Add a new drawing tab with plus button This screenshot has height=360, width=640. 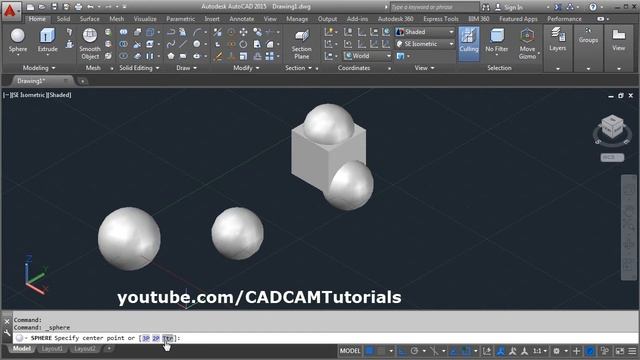tap(82, 81)
